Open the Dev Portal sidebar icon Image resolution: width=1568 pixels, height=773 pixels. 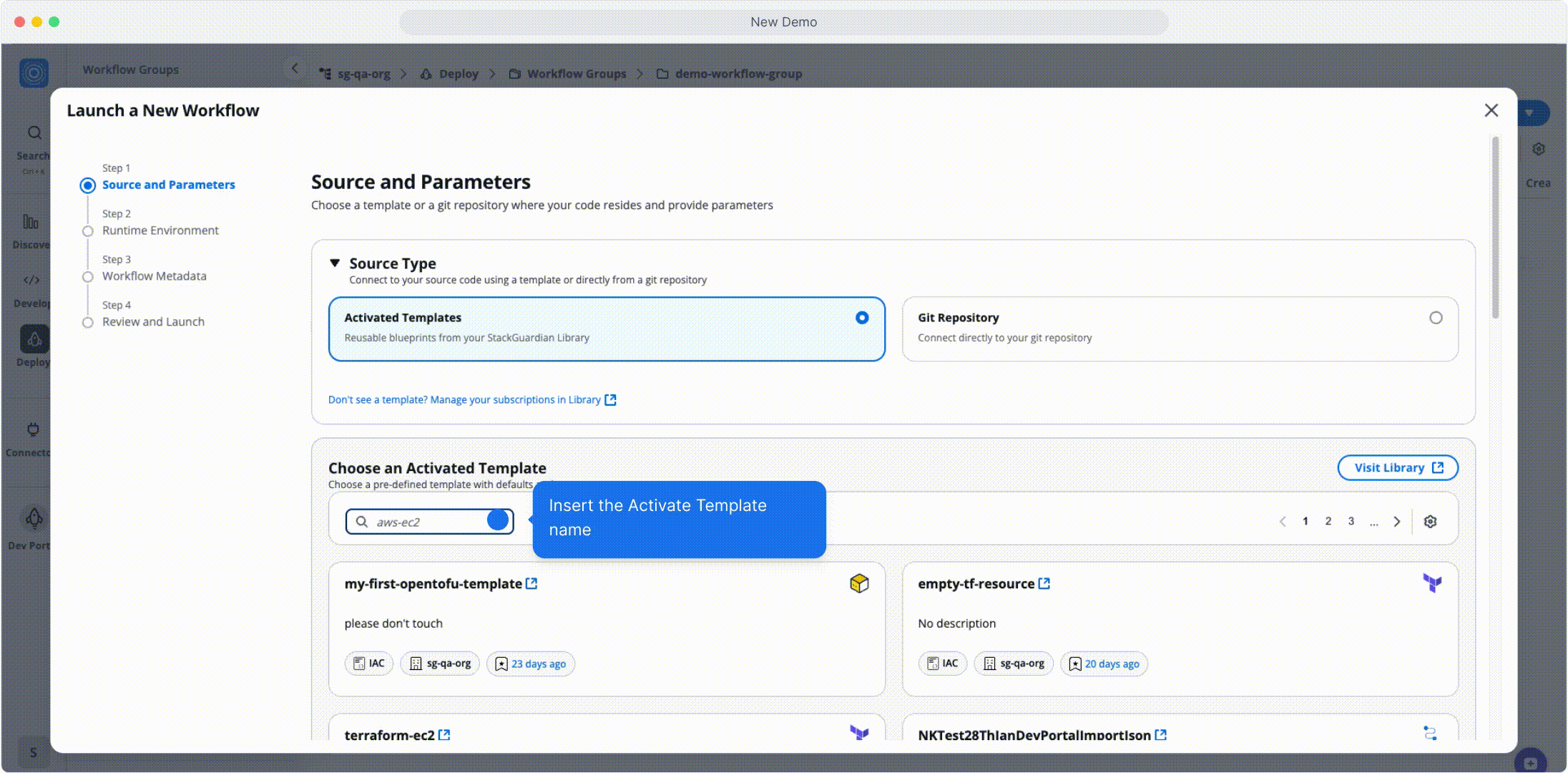(x=33, y=518)
